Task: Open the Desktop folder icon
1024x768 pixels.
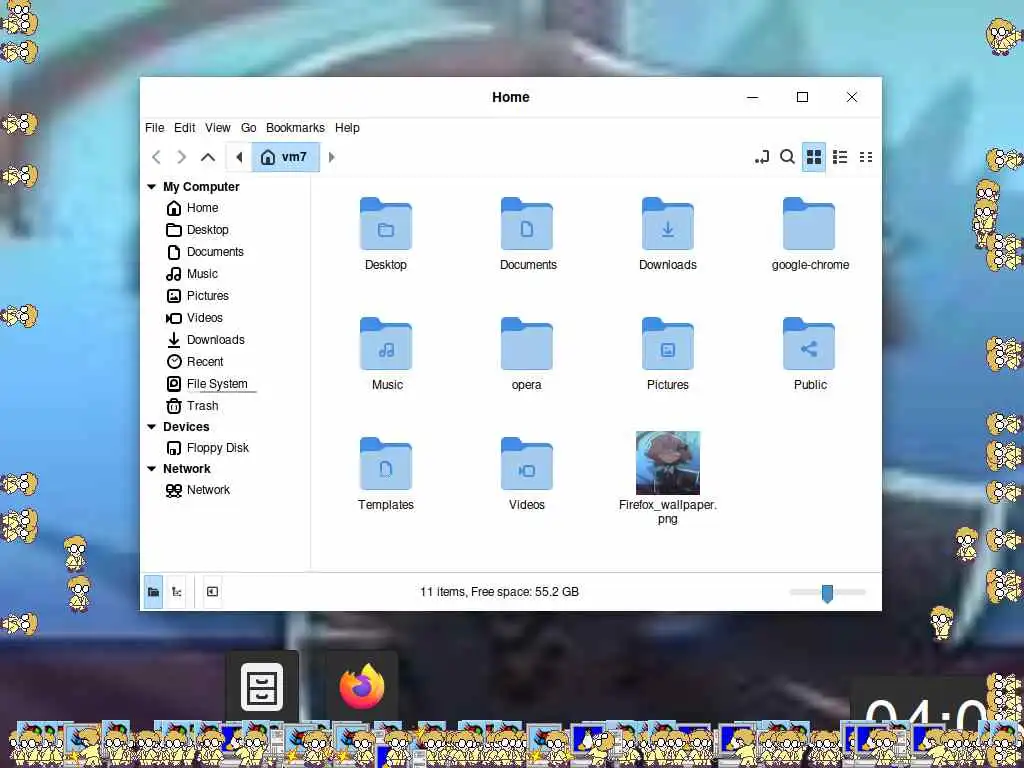Action: click(385, 224)
